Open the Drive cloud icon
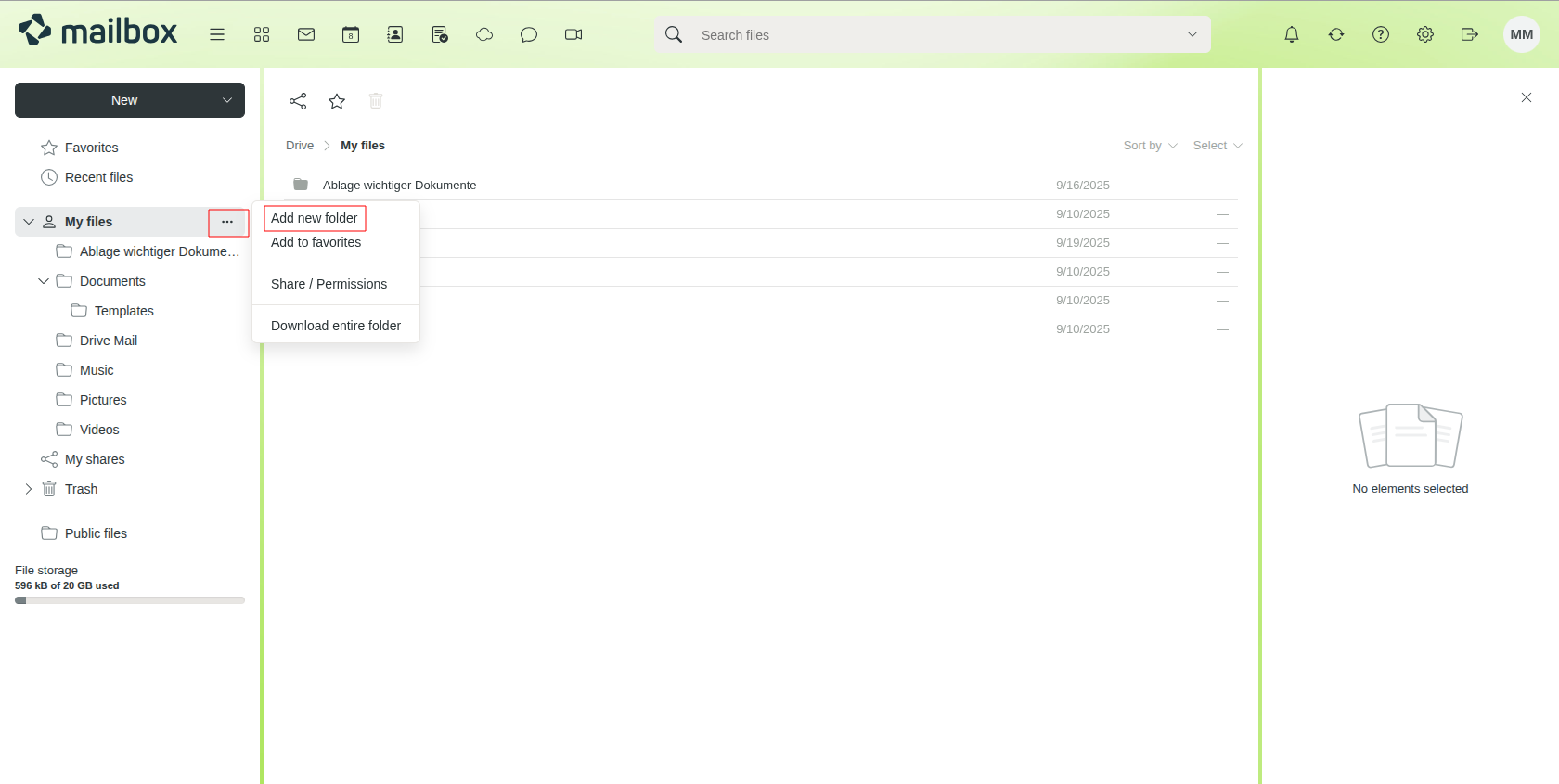This screenshot has height=784, width=1559. tap(484, 34)
